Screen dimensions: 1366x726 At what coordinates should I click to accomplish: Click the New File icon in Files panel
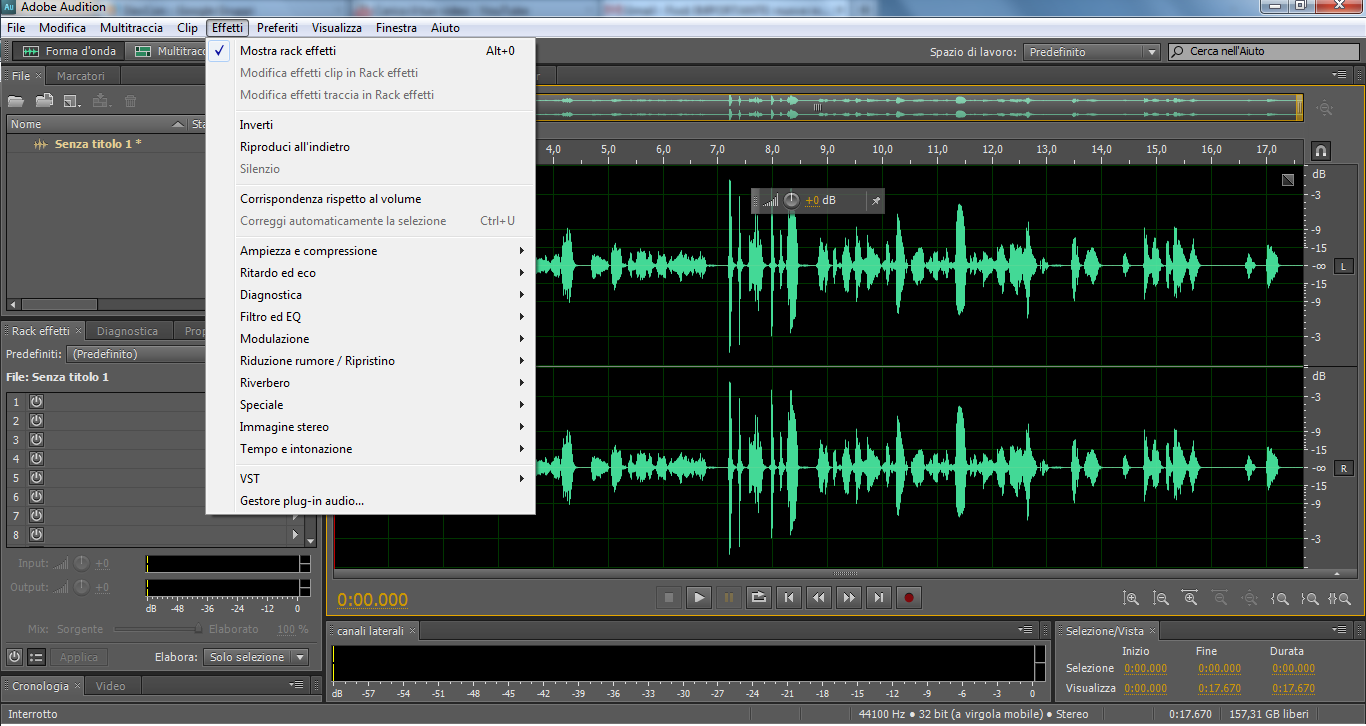coord(72,101)
